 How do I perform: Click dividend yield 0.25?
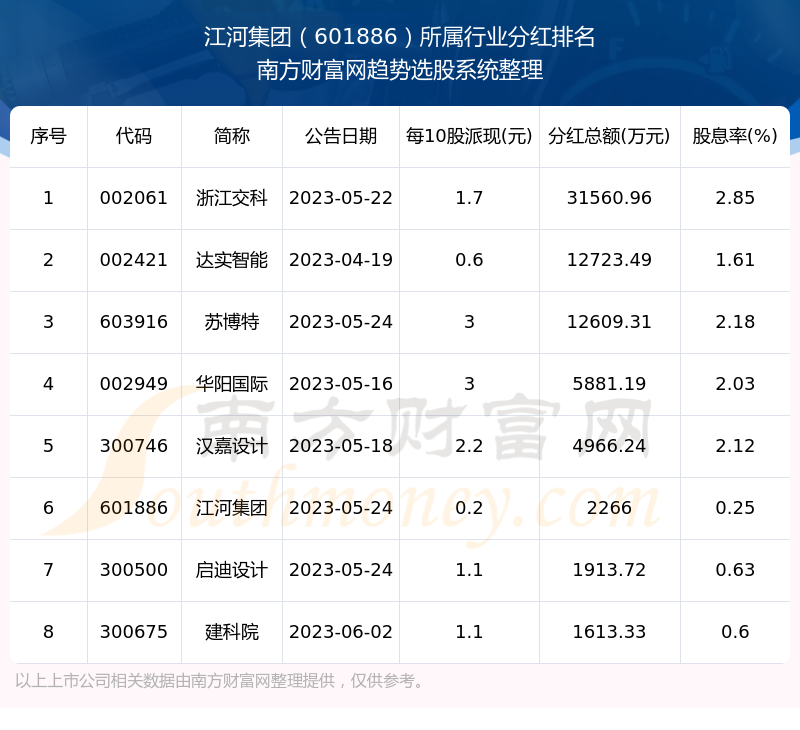point(735,508)
